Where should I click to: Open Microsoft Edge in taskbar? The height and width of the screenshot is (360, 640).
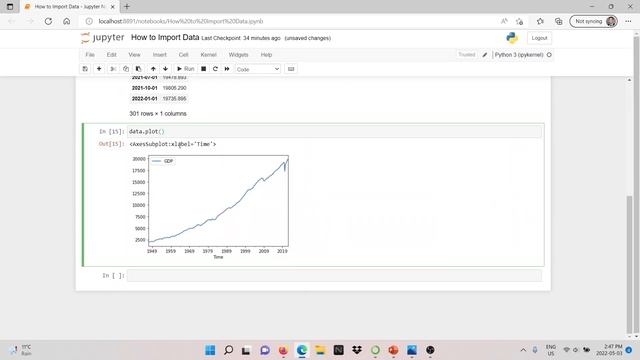pos(302,350)
